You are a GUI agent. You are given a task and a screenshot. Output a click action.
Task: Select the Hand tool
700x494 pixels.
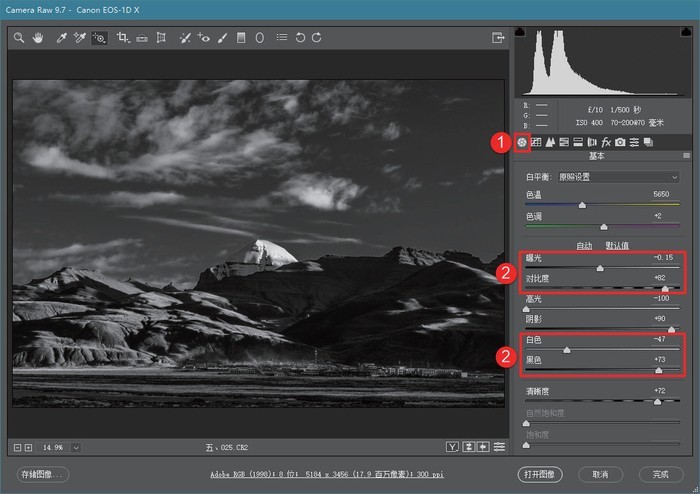[38, 38]
